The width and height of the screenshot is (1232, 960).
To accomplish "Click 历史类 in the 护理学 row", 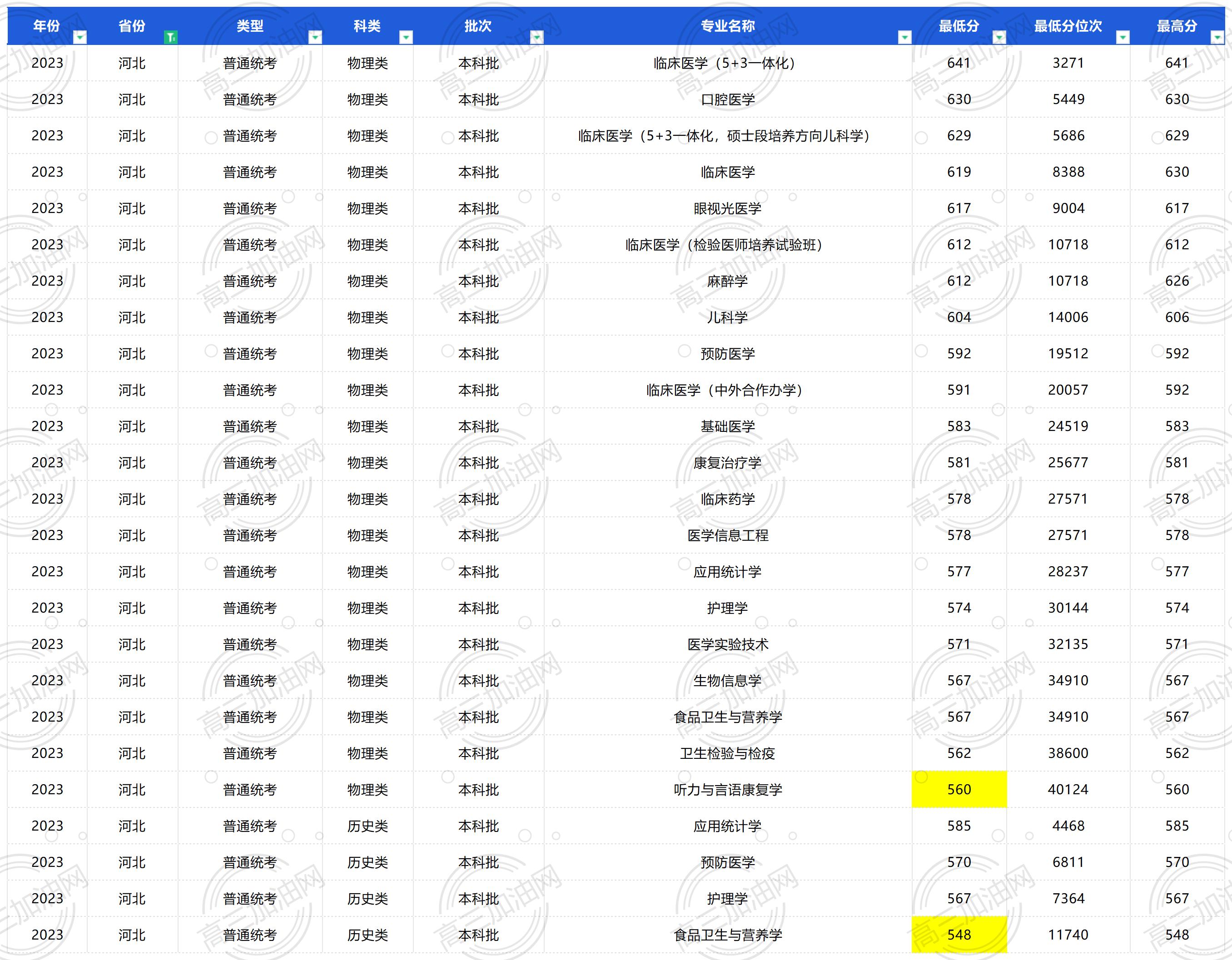I will tap(368, 899).
